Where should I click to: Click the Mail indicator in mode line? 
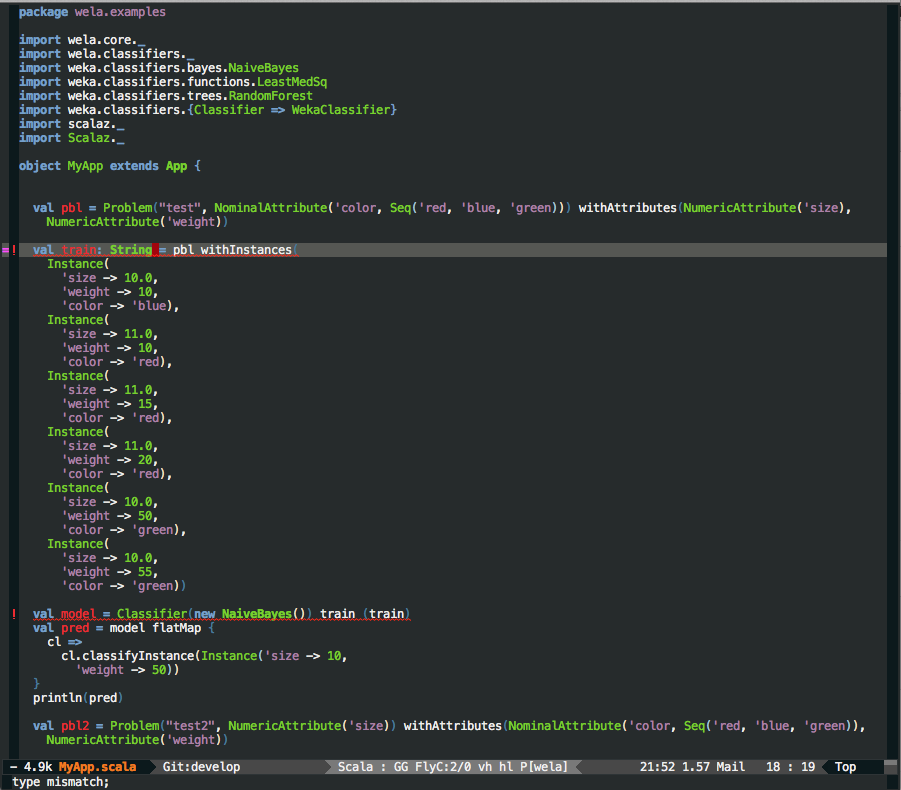pyautogui.click(x=730, y=767)
